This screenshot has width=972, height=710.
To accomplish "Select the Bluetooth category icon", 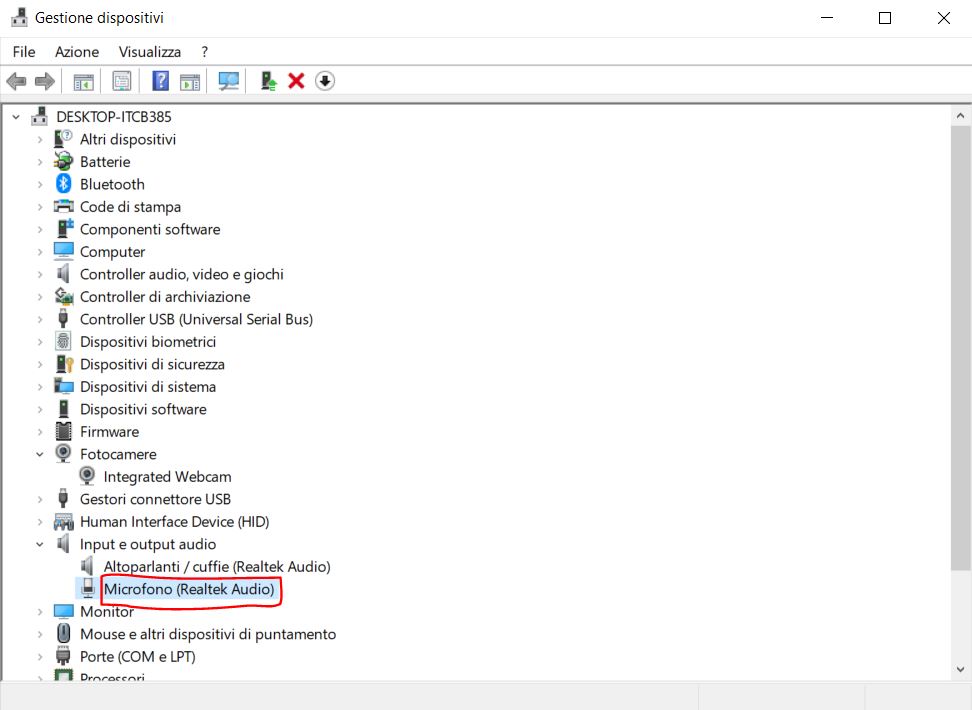I will (63, 184).
